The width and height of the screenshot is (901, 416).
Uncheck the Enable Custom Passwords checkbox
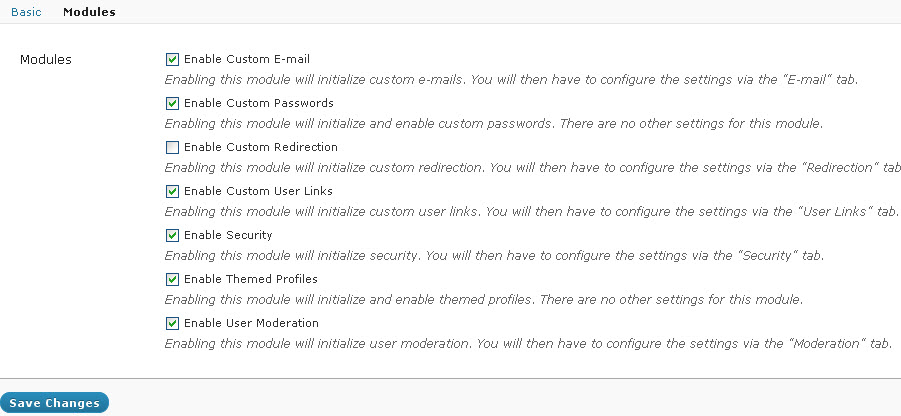click(172, 103)
